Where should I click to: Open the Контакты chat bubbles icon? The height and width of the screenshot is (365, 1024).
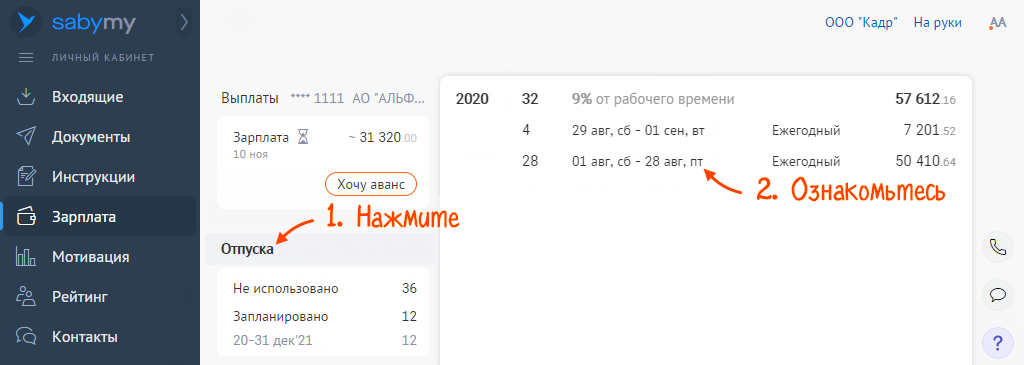coord(25,337)
